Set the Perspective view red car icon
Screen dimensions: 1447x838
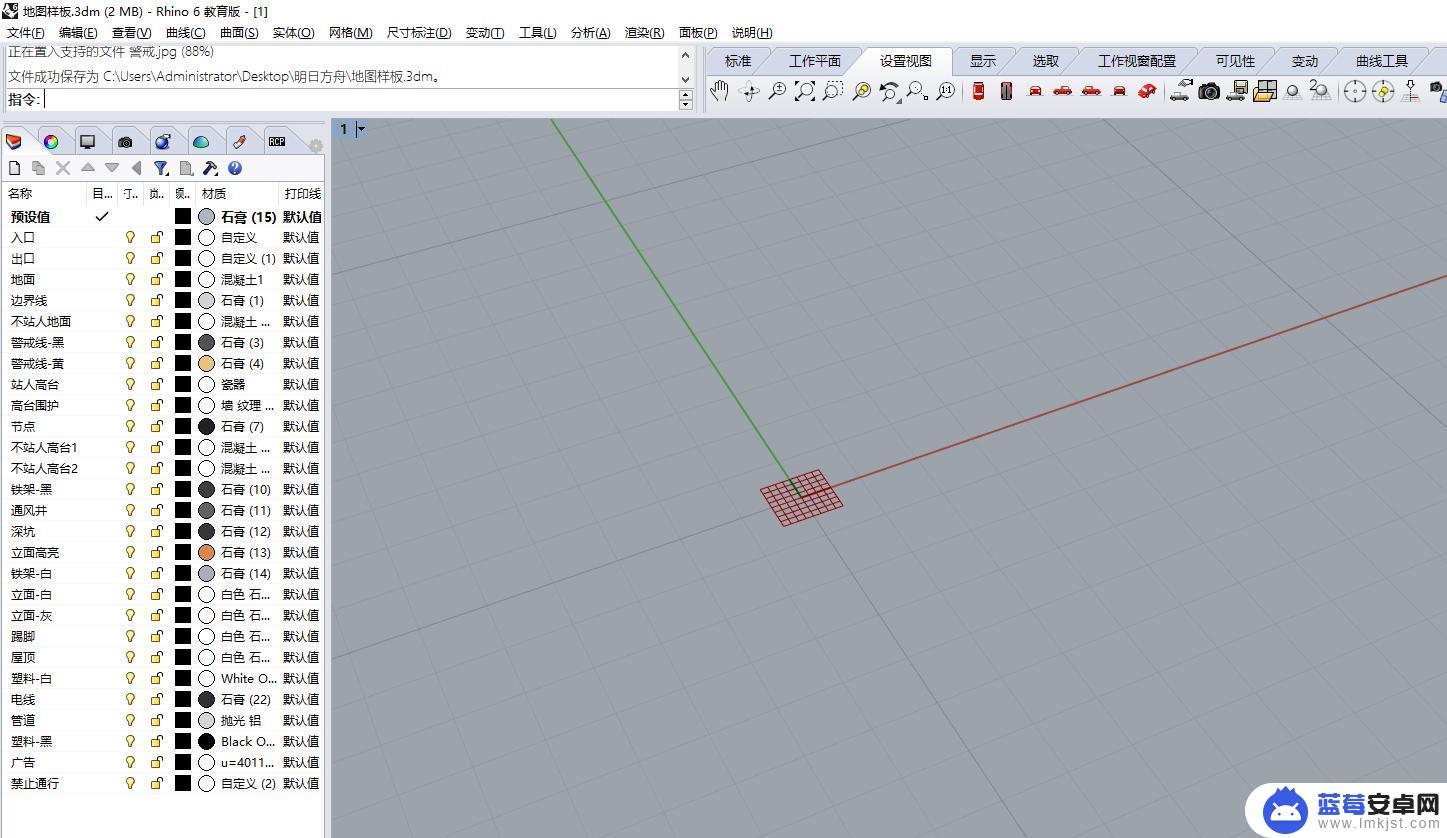click(1147, 91)
